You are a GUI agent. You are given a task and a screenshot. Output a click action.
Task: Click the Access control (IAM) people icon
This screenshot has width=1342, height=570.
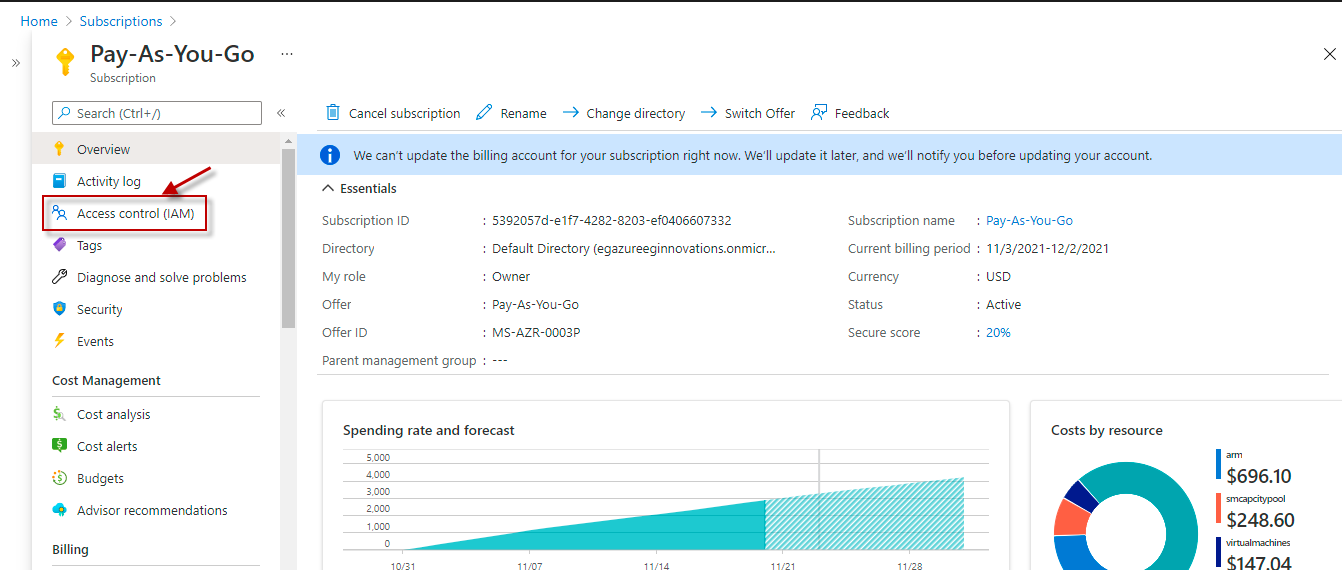coord(60,213)
